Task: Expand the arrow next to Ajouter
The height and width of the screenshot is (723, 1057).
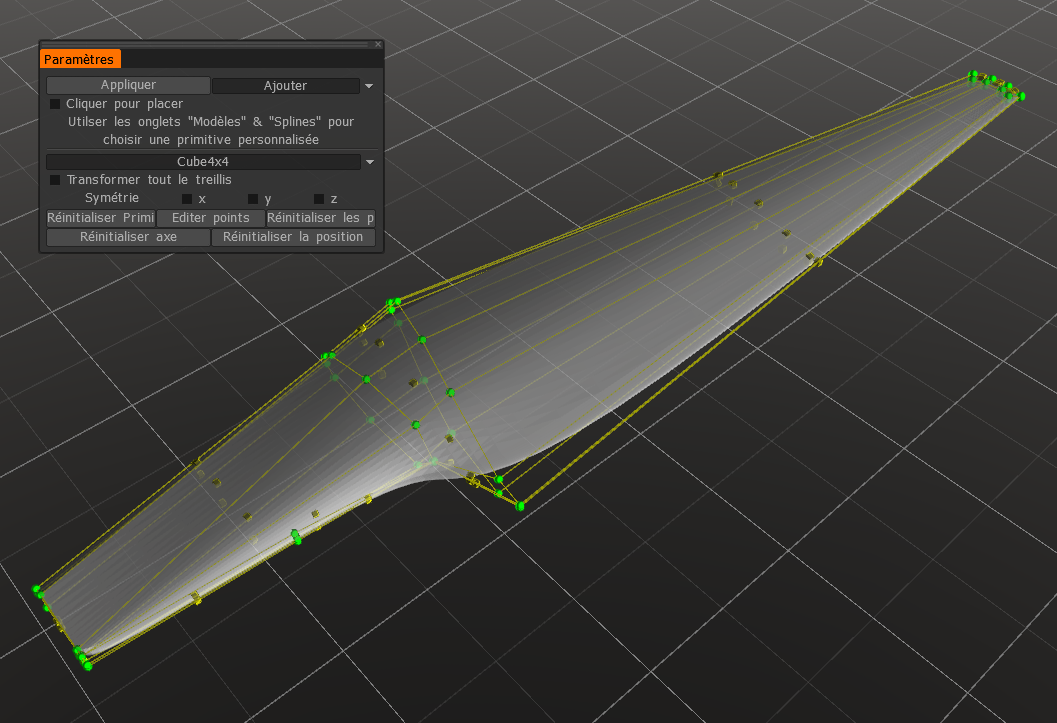Action: click(369, 86)
